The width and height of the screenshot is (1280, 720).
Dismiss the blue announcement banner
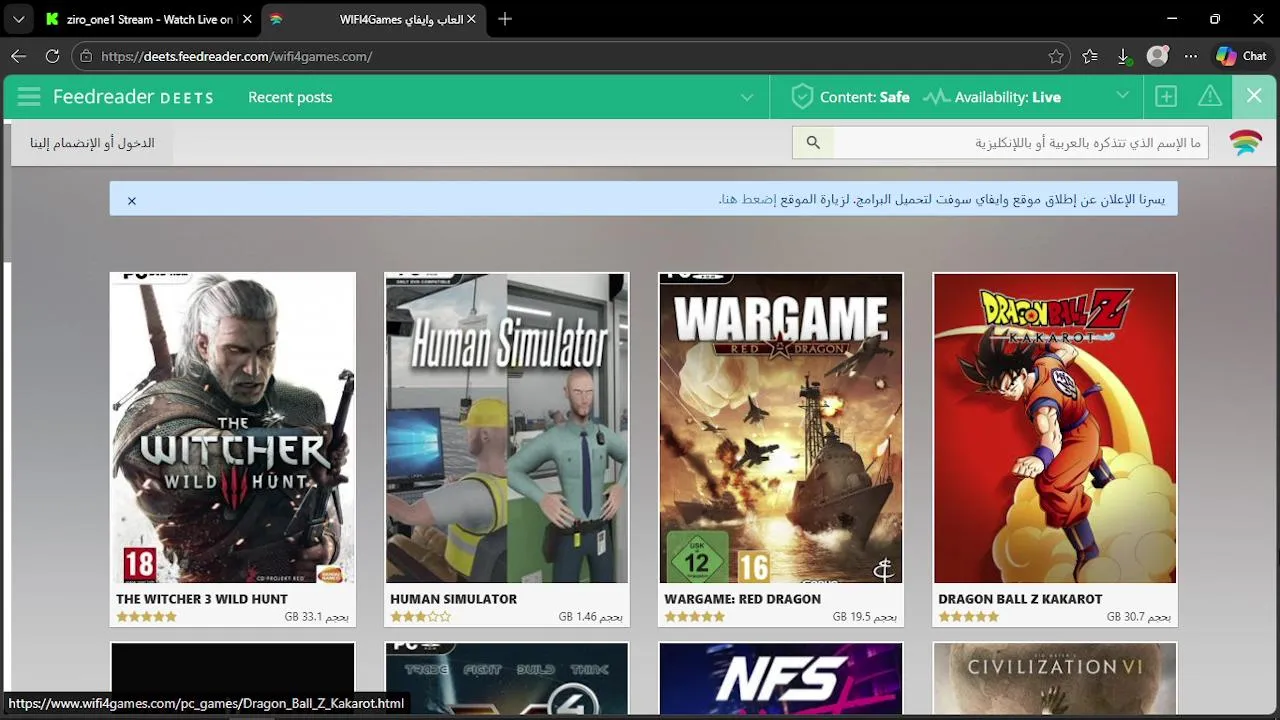point(131,201)
